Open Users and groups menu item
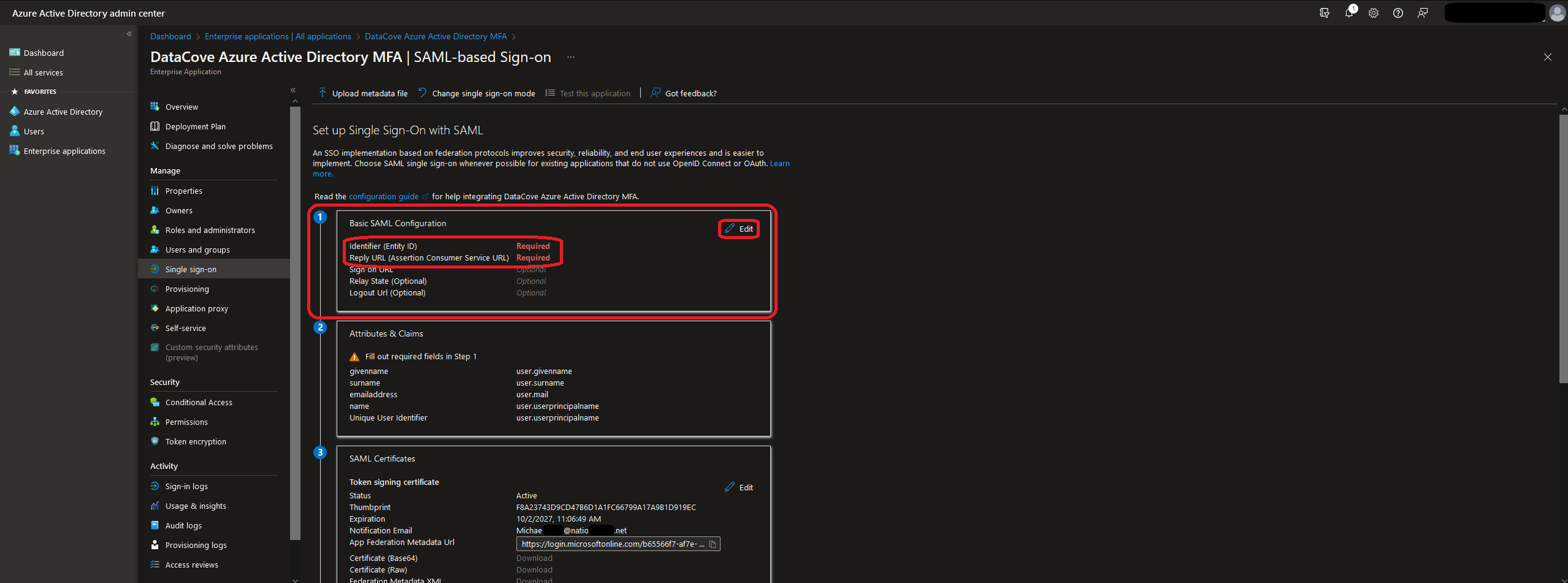This screenshot has height=583, width=1568. pos(197,249)
